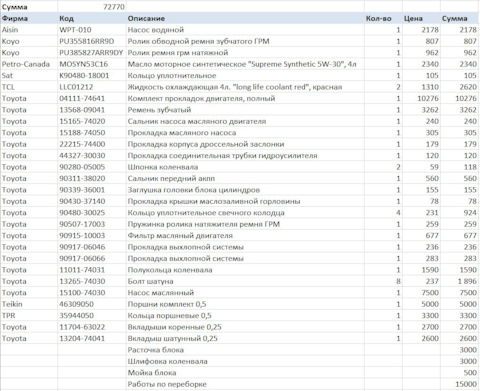This screenshot has height=391, width=480.
Task: Click the Болт шатуна description cell
Action: tap(245, 281)
